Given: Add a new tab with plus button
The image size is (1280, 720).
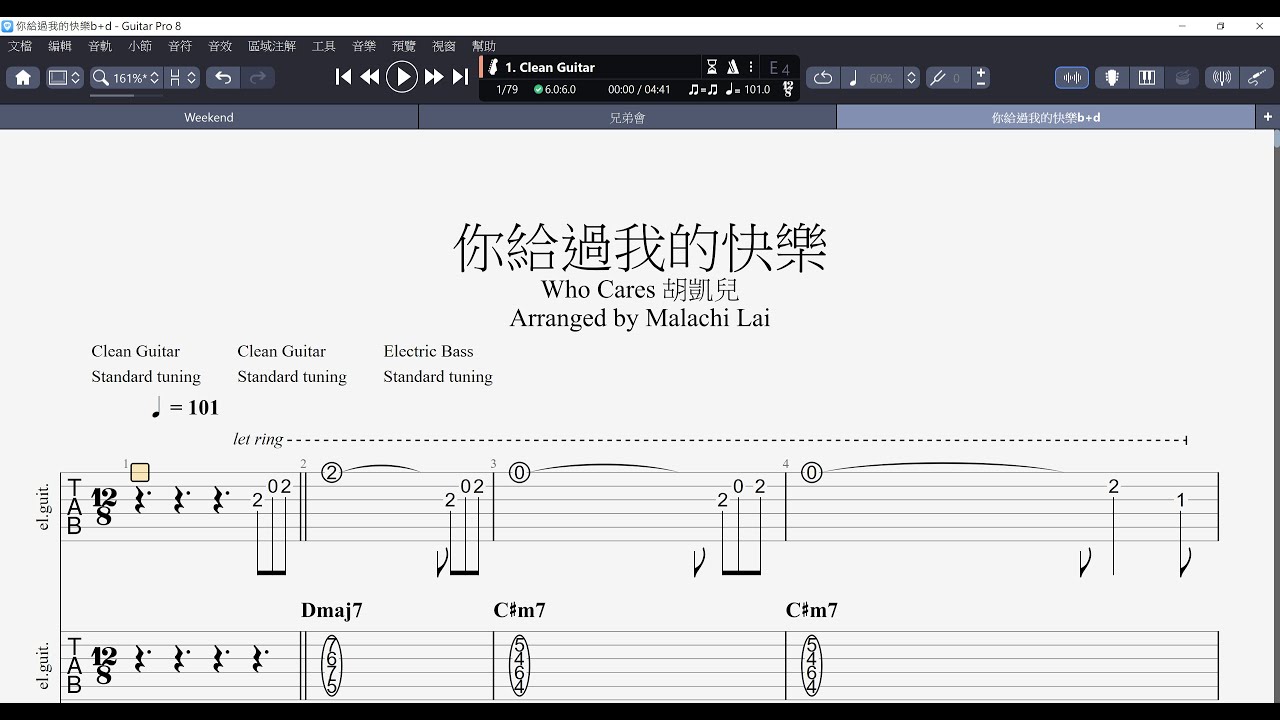Looking at the screenshot, I should click(x=1268, y=117).
